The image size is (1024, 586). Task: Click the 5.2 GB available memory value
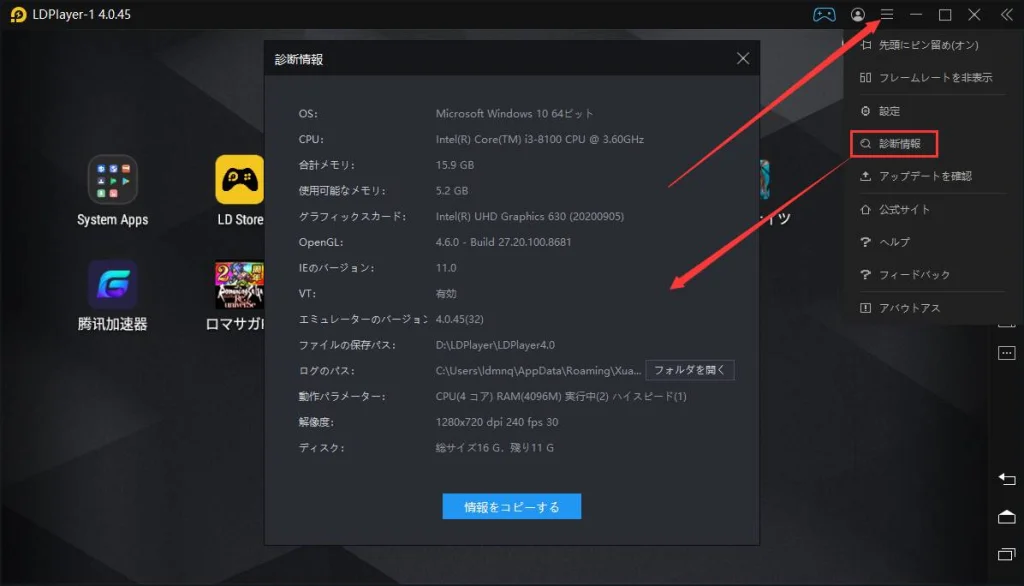pyautogui.click(x=452, y=191)
